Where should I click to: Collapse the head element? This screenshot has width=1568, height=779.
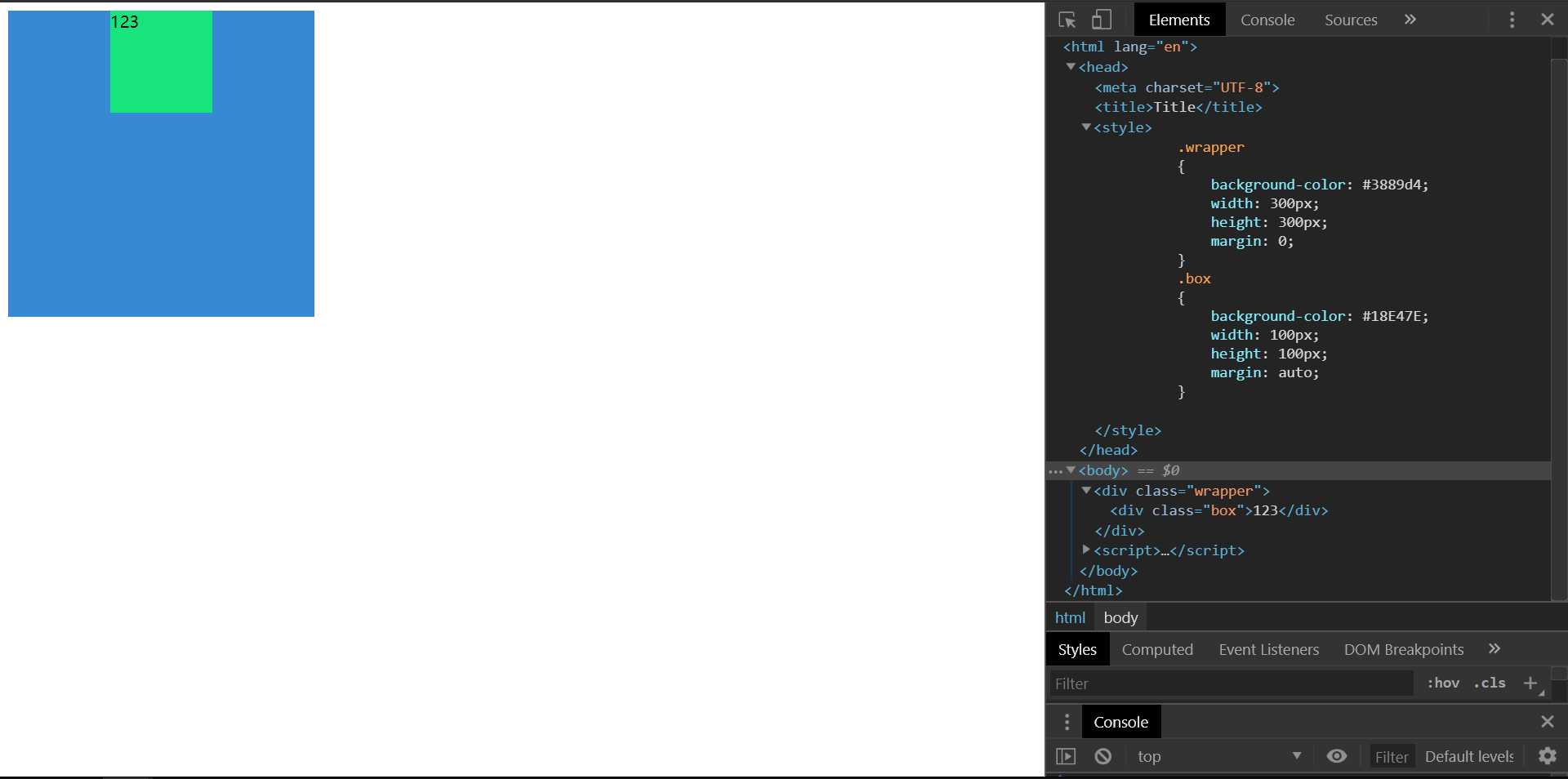click(x=1071, y=67)
